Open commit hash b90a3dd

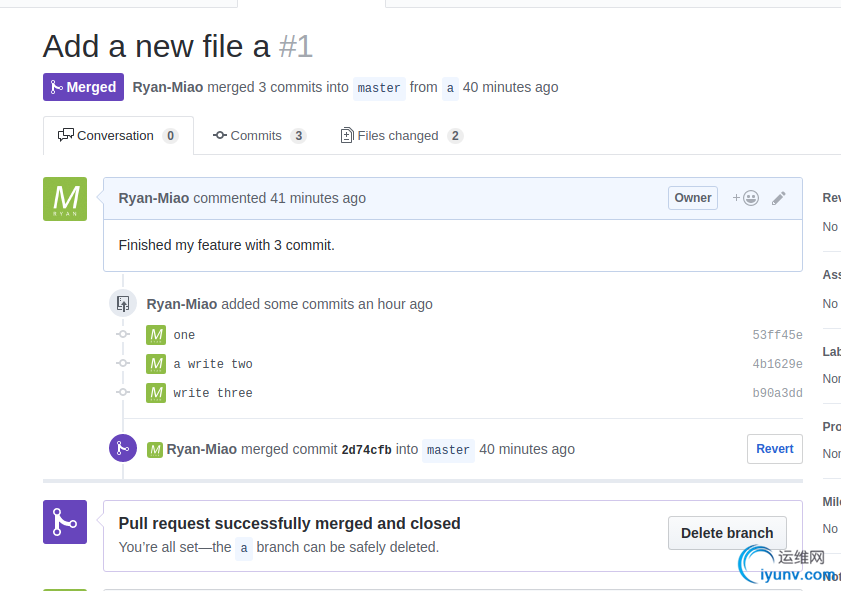pos(777,393)
